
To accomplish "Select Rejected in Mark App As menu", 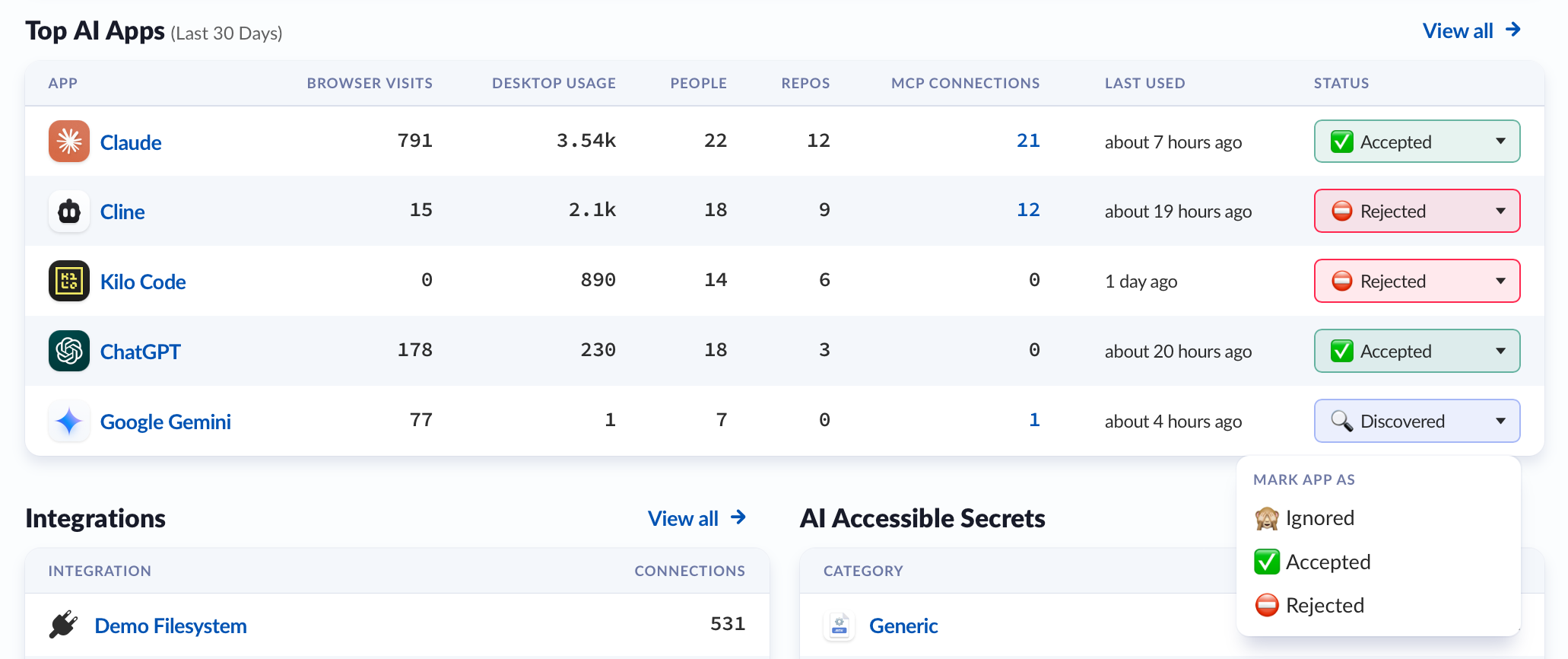I will pos(1309,606).
